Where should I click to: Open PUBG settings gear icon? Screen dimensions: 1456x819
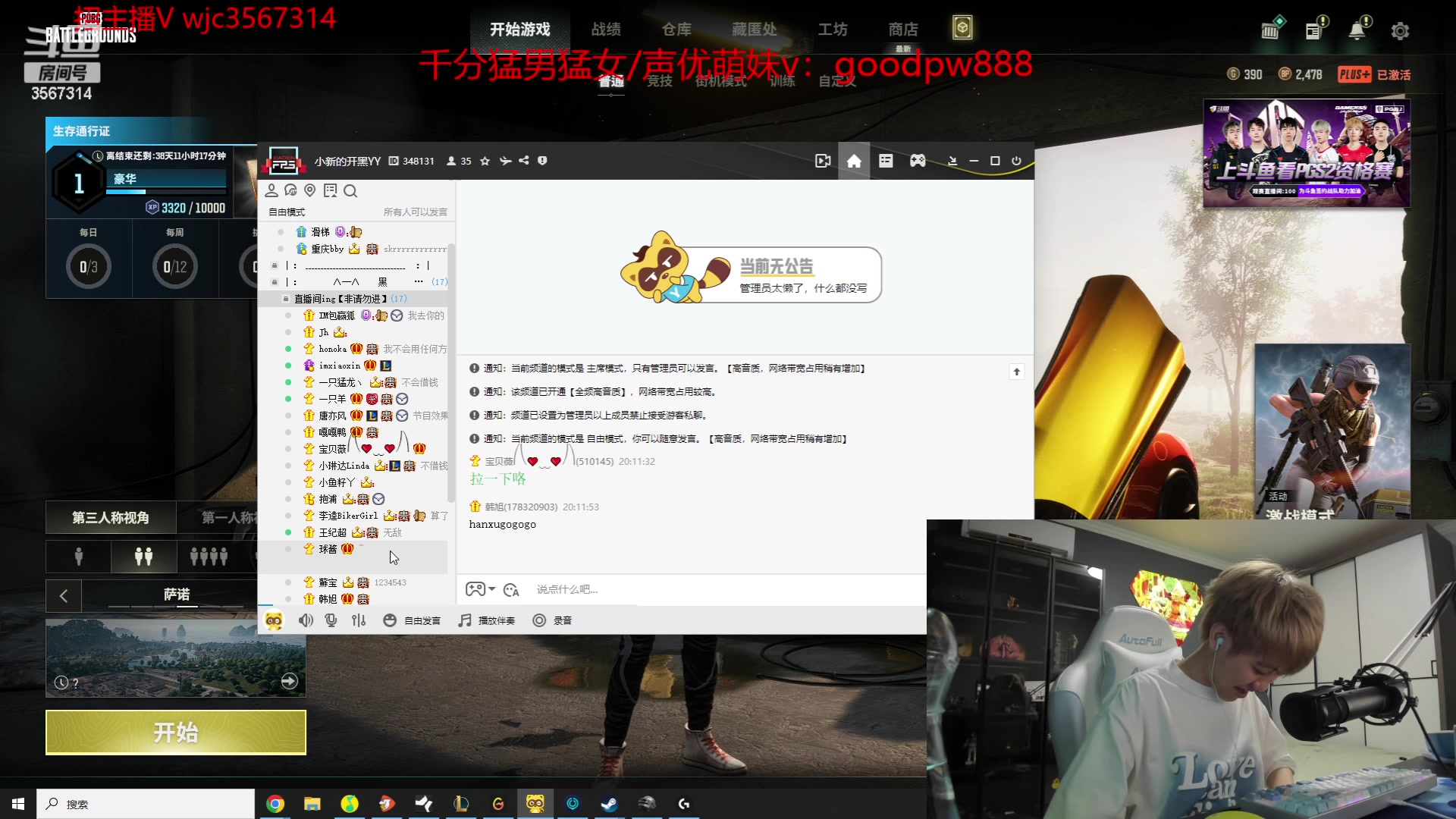coord(1400,31)
